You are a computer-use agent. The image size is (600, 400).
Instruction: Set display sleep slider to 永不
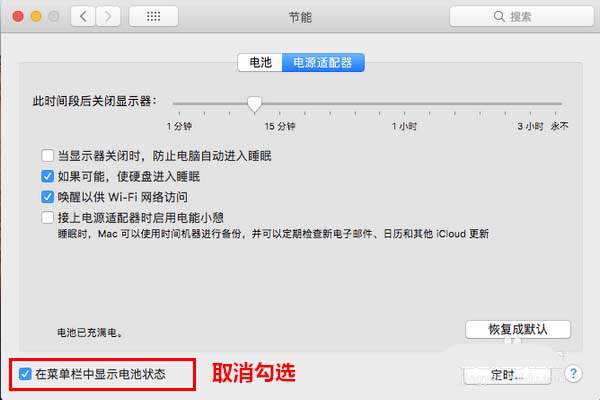[555, 103]
